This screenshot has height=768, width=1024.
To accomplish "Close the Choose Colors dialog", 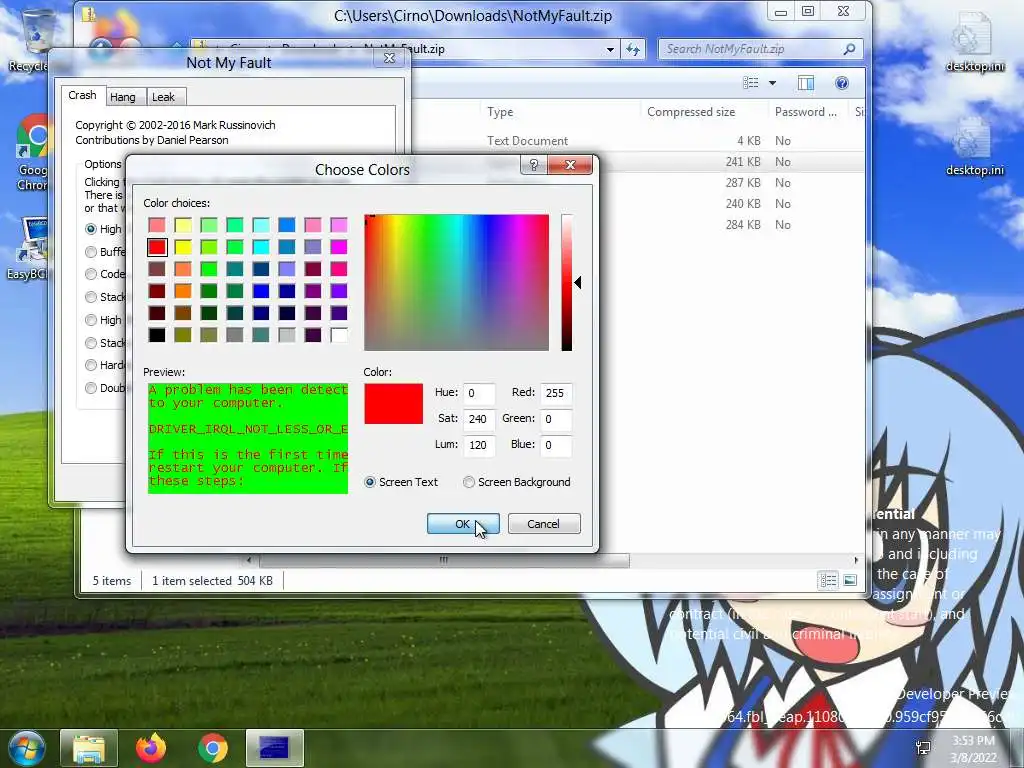I will [x=570, y=165].
